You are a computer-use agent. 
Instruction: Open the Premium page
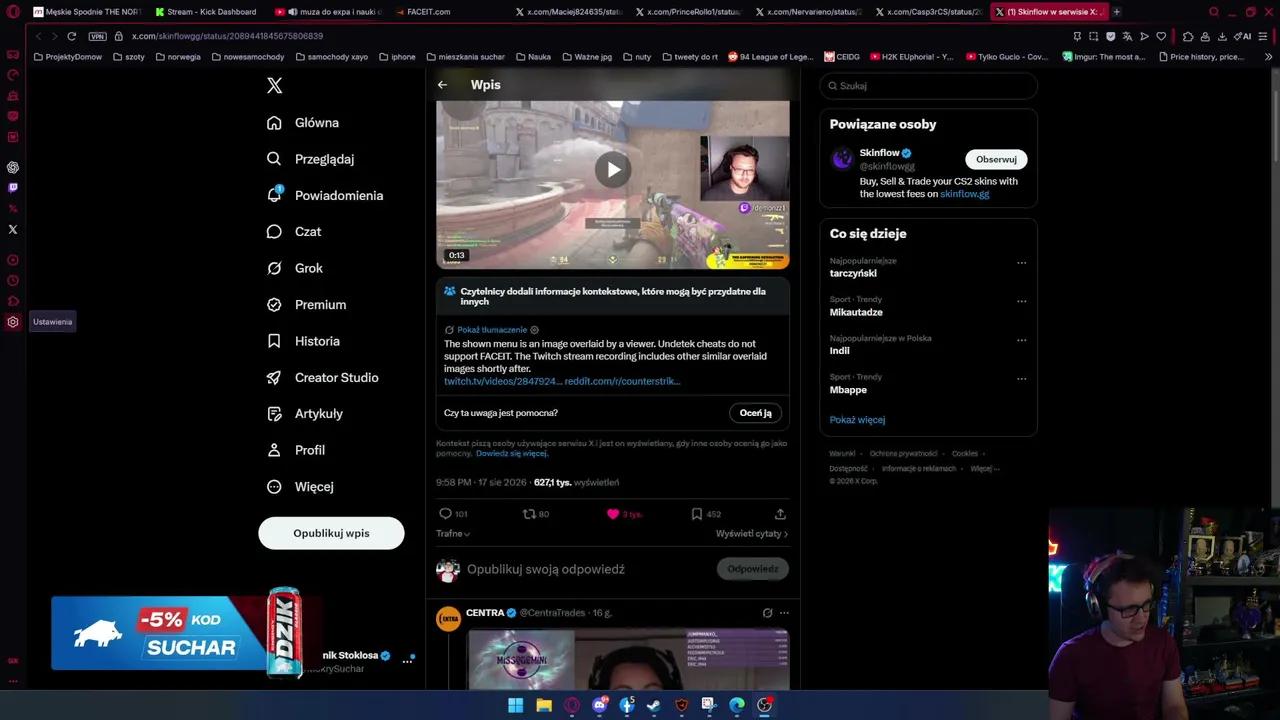point(306,305)
